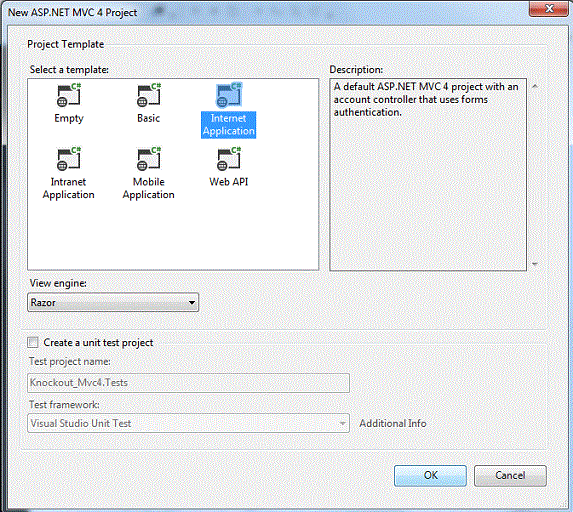573x512 pixels.
Task: Click the description text about forms authentication
Action: point(426,99)
